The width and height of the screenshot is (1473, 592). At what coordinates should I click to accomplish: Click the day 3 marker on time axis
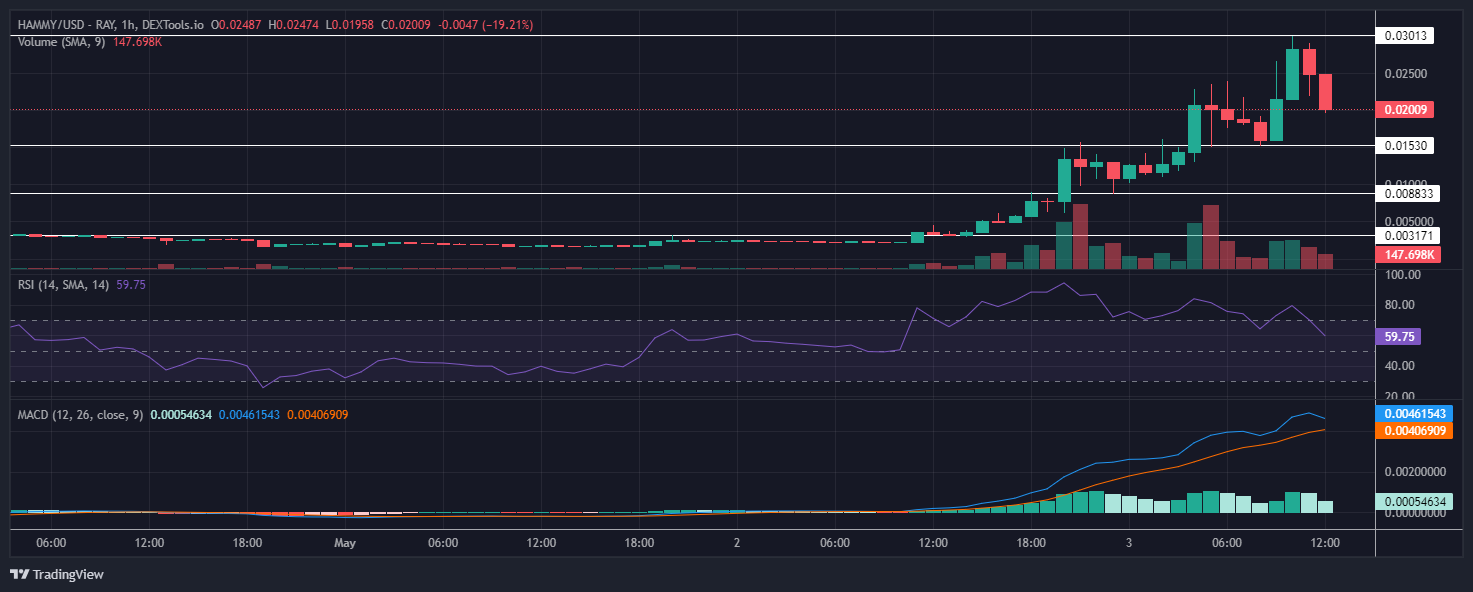[1128, 543]
